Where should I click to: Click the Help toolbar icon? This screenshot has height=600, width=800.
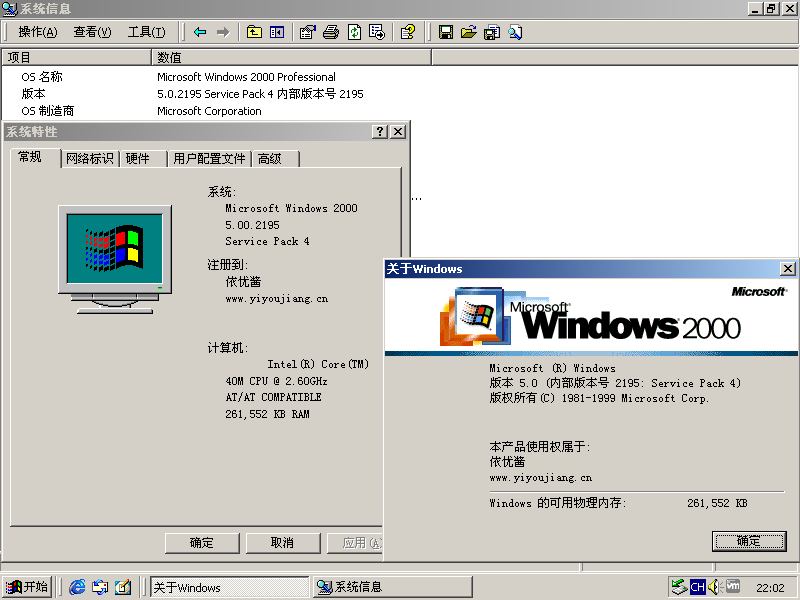coord(408,32)
